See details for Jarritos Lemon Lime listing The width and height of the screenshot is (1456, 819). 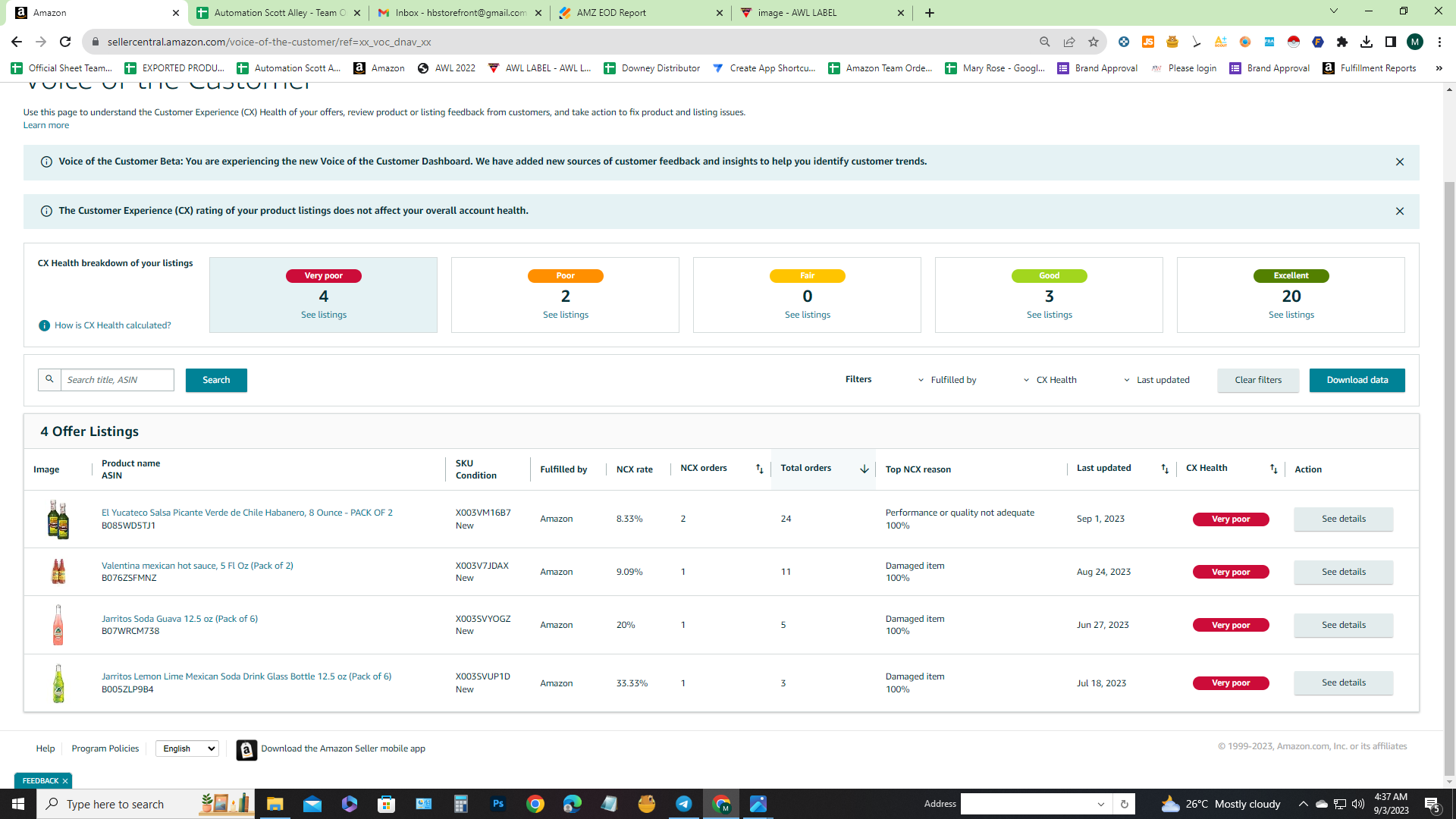1344,682
